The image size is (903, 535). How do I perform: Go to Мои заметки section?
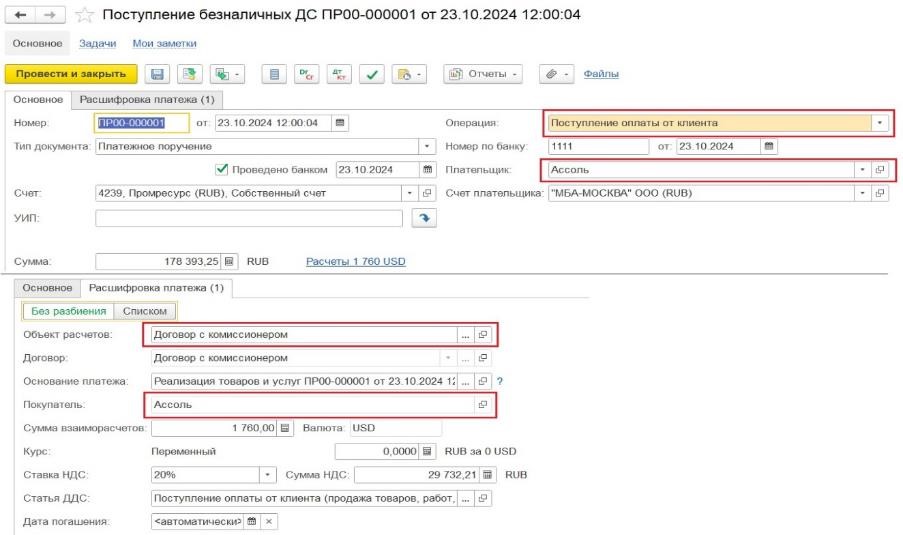pos(164,44)
